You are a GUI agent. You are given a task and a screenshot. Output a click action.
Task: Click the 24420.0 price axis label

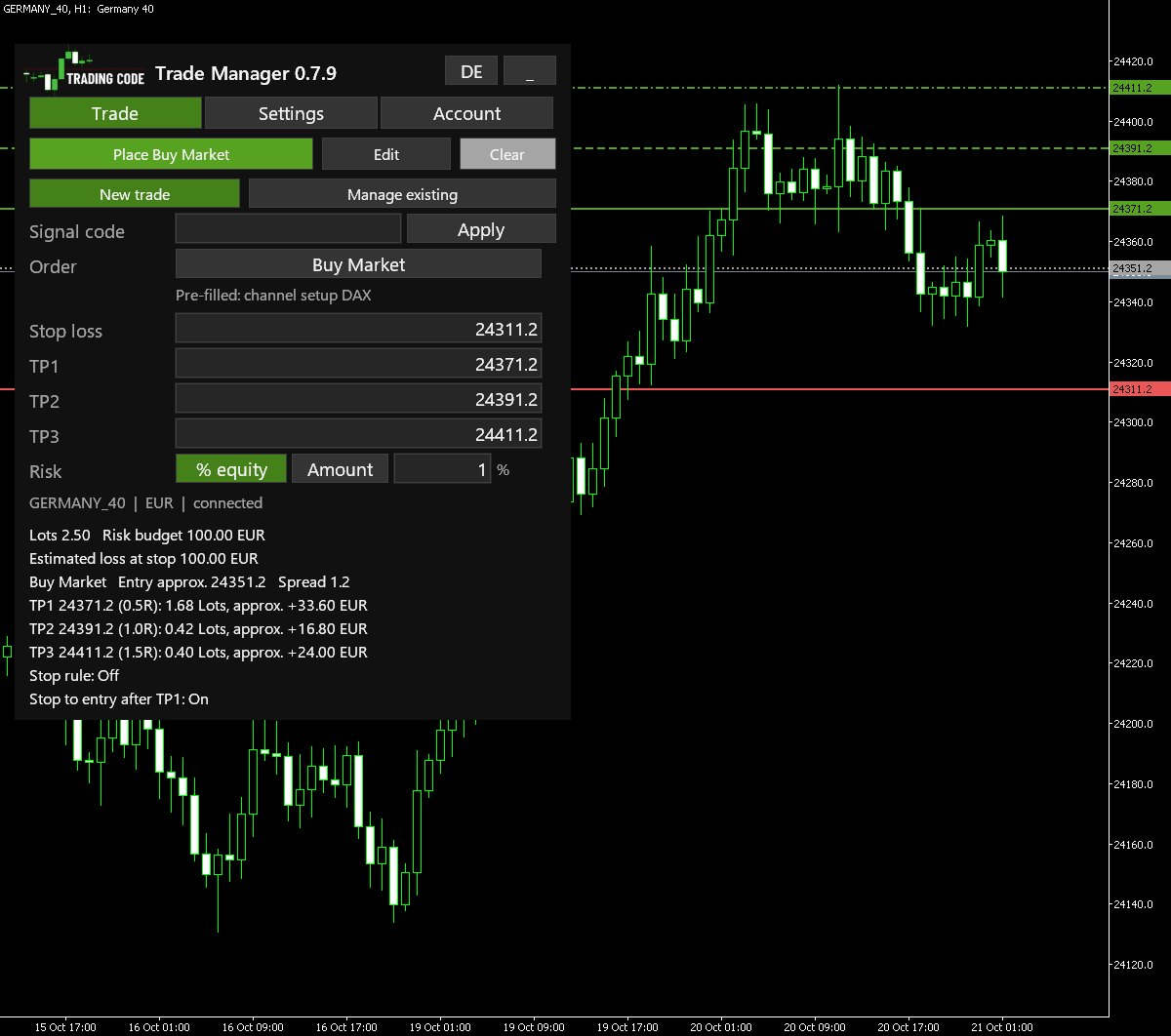pos(1132,61)
